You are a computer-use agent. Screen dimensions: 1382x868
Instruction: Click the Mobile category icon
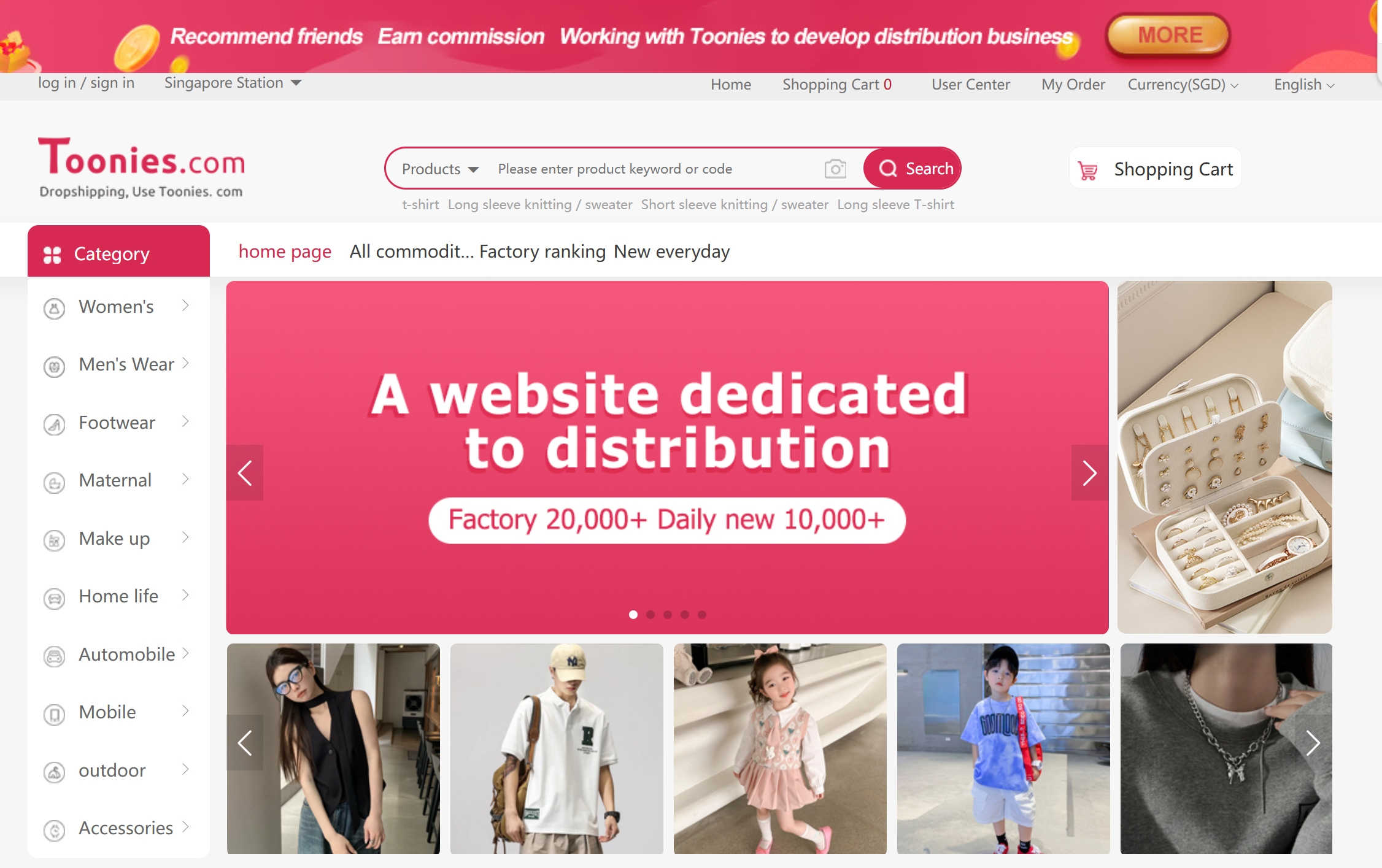tap(54, 713)
